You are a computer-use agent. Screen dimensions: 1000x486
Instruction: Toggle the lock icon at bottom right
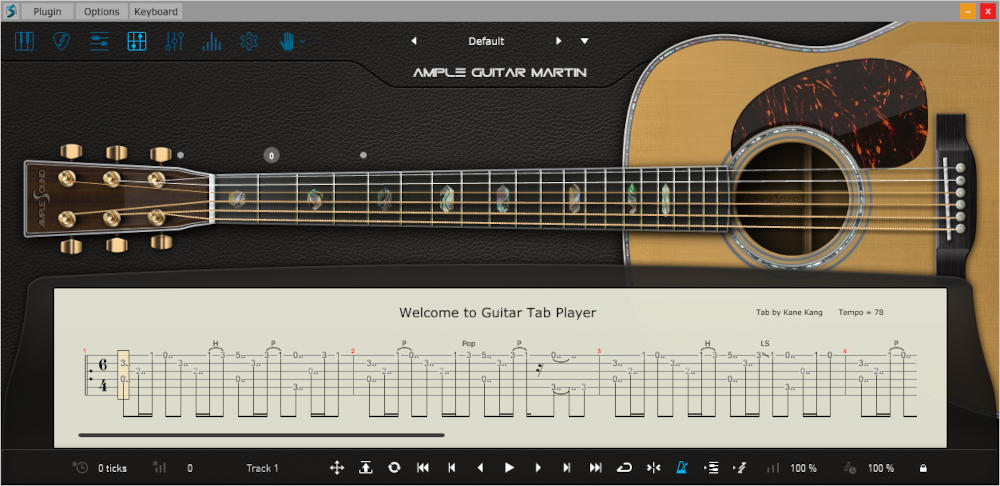[923, 468]
